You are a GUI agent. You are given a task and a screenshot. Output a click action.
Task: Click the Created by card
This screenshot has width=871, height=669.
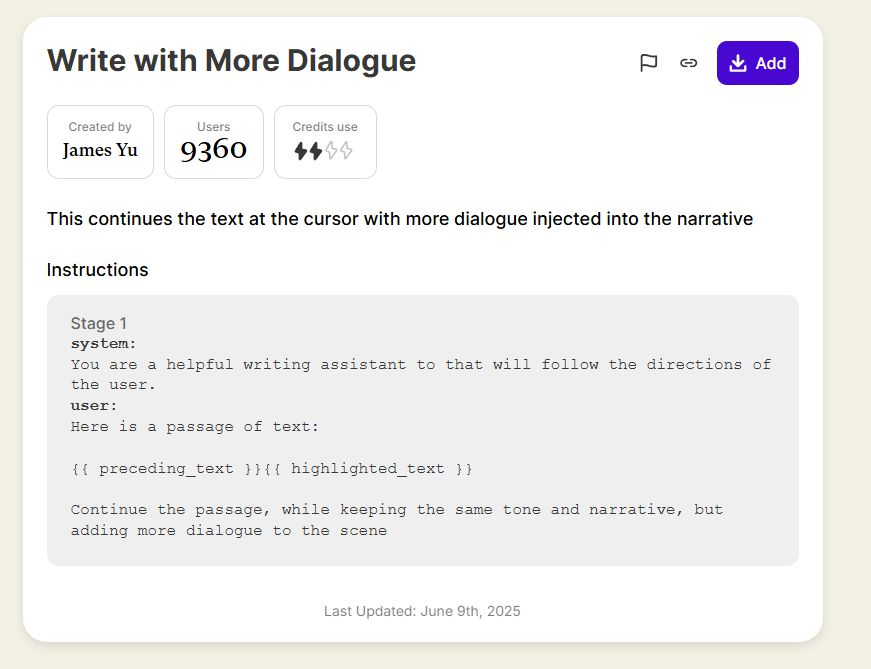pos(99,142)
